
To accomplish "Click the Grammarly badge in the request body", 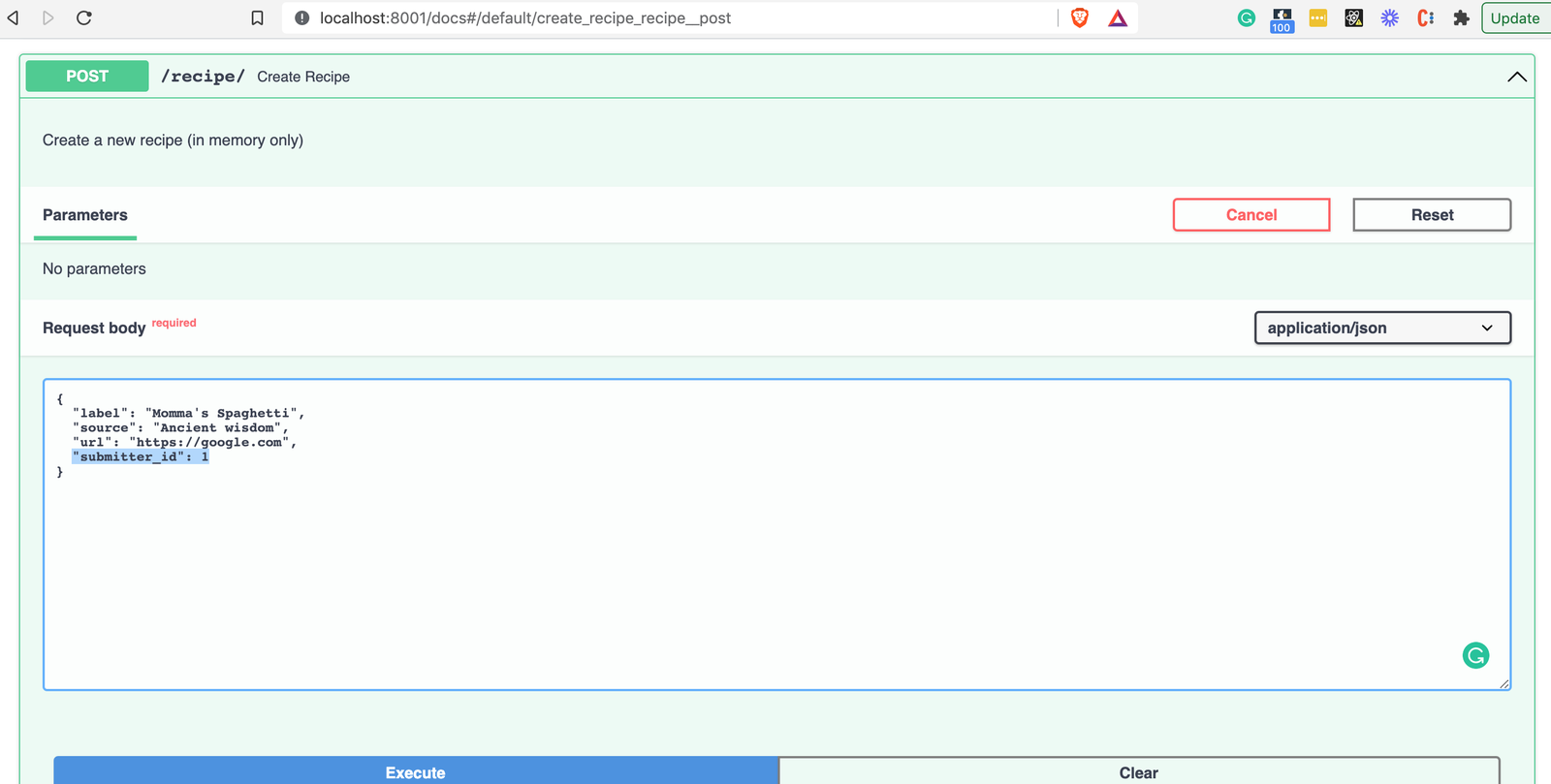I will pos(1475,656).
